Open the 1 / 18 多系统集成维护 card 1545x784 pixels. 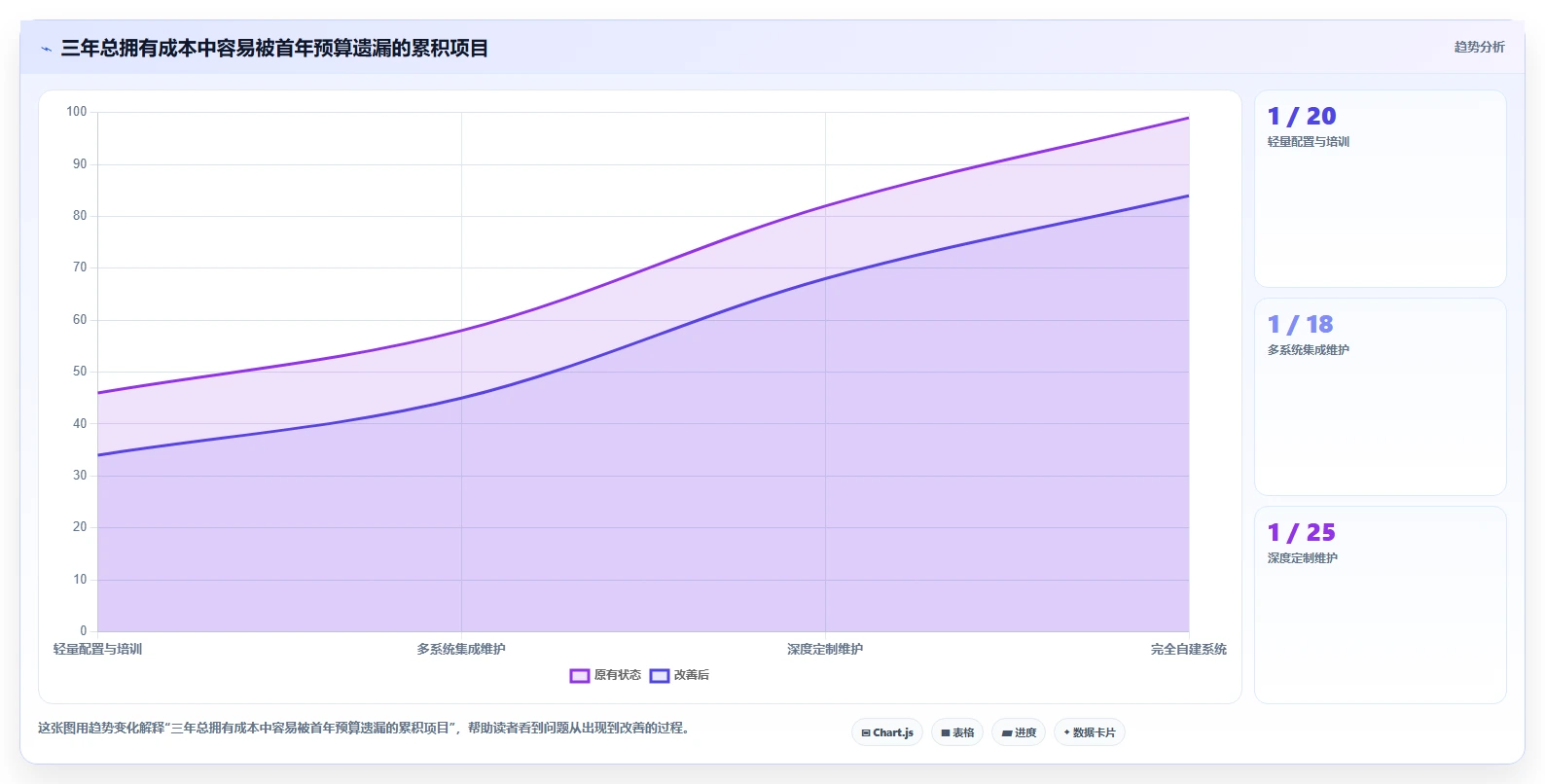coord(1381,397)
